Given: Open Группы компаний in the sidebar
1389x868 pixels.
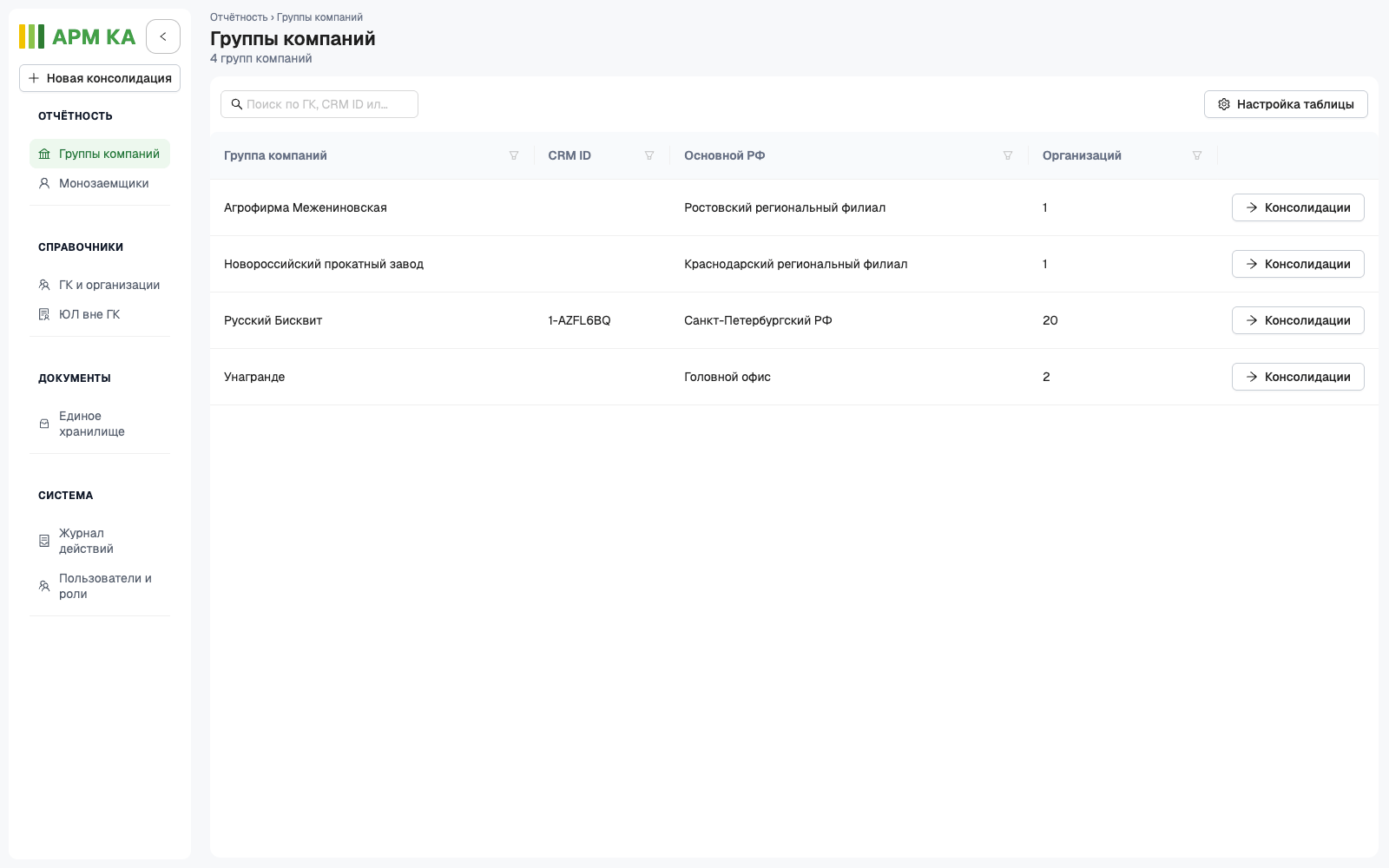Looking at the screenshot, I should click(x=100, y=154).
